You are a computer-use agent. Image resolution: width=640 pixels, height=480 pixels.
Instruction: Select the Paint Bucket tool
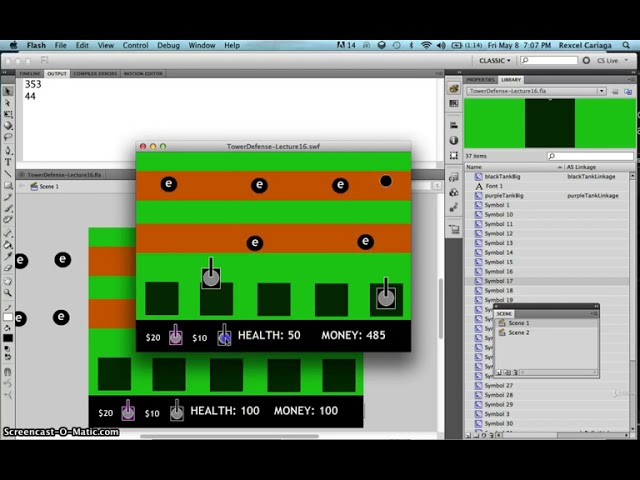point(8,245)
